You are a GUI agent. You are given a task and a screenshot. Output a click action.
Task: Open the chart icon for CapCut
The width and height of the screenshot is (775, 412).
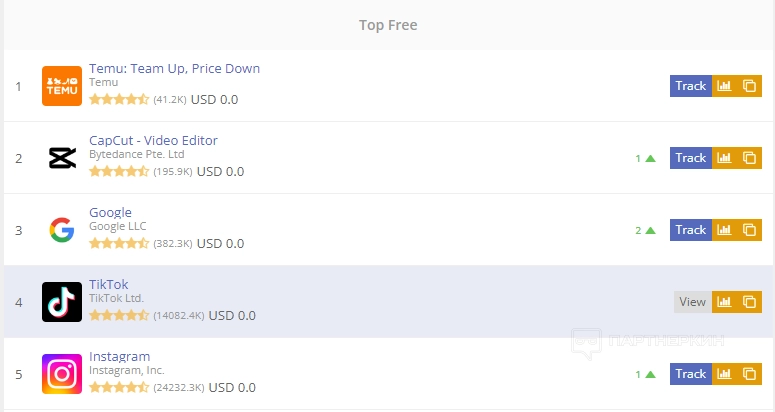tap(725, 158)
